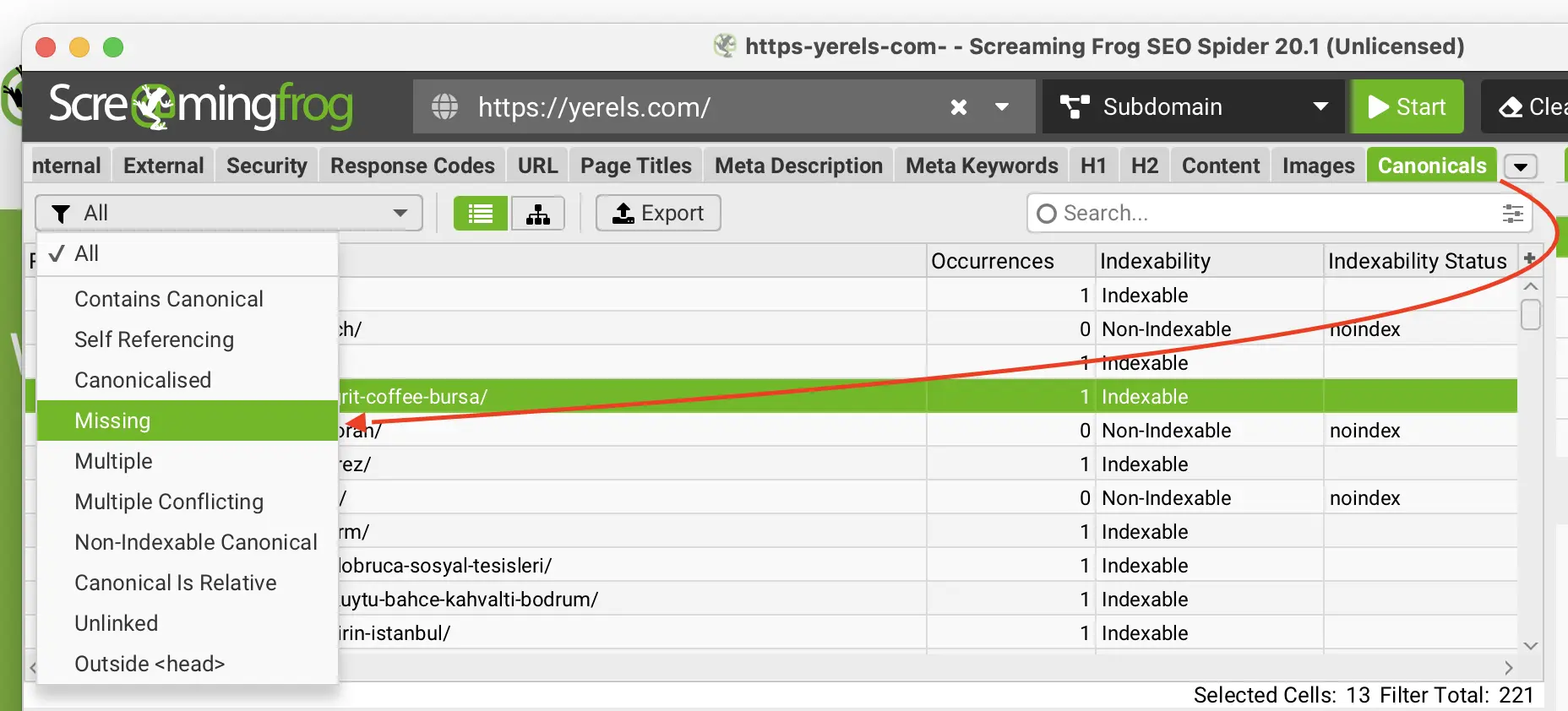Select the H2 tab
The width and height of the screenshot is (1568, 711).
(x=1145, y=166)
